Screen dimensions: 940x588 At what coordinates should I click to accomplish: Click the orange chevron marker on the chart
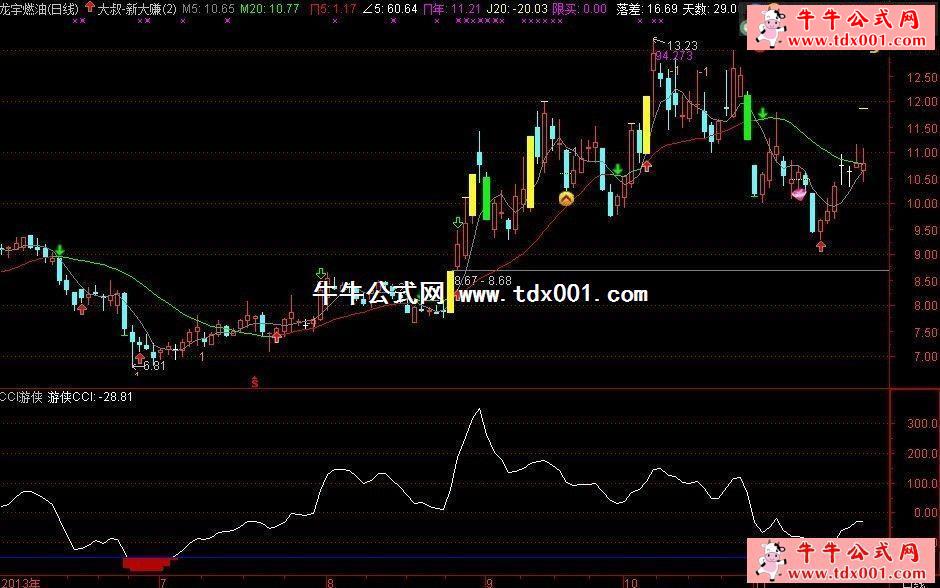tap(566, 199)
